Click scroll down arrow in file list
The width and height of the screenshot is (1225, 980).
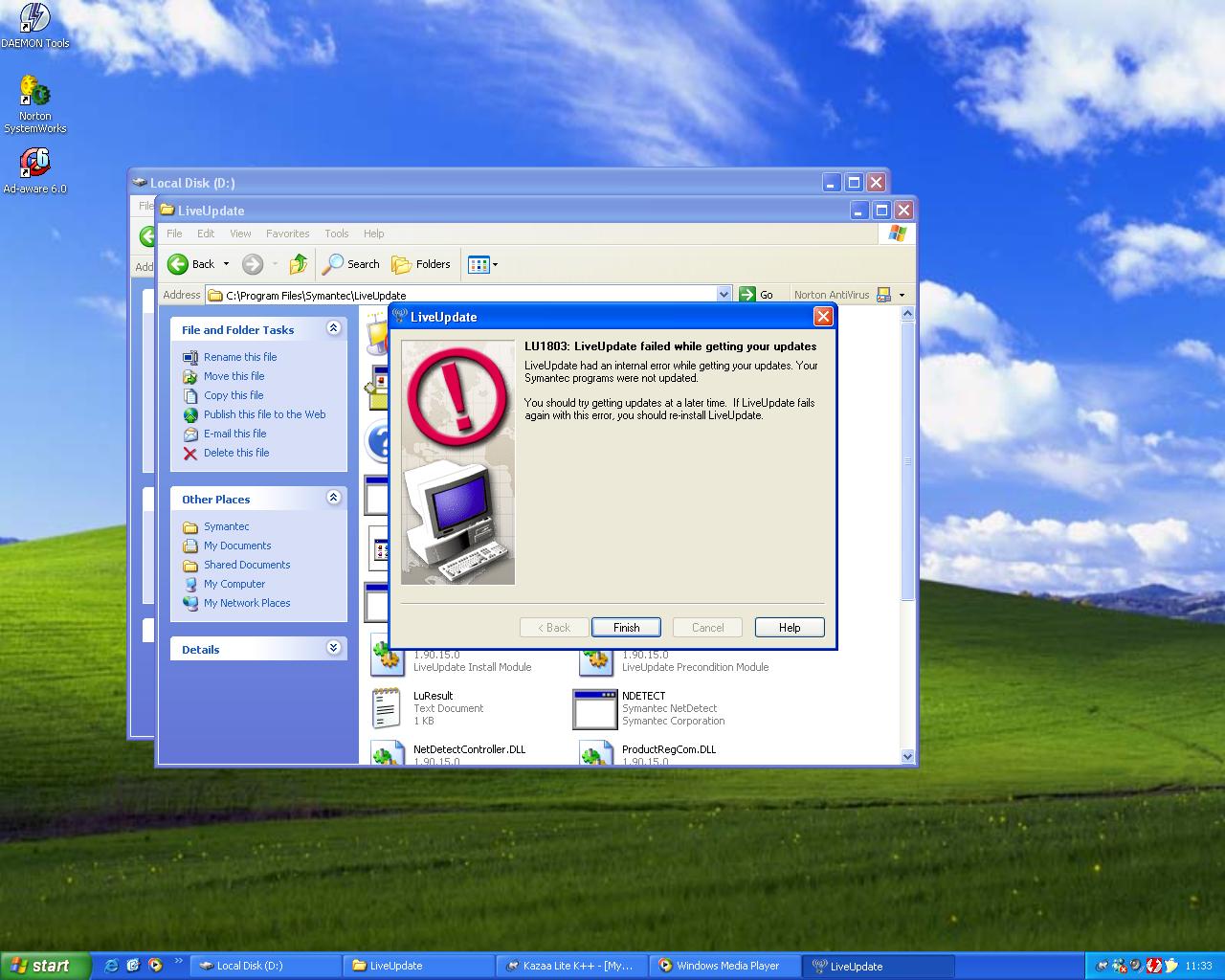pyautogui.click(x=907, y=756)
